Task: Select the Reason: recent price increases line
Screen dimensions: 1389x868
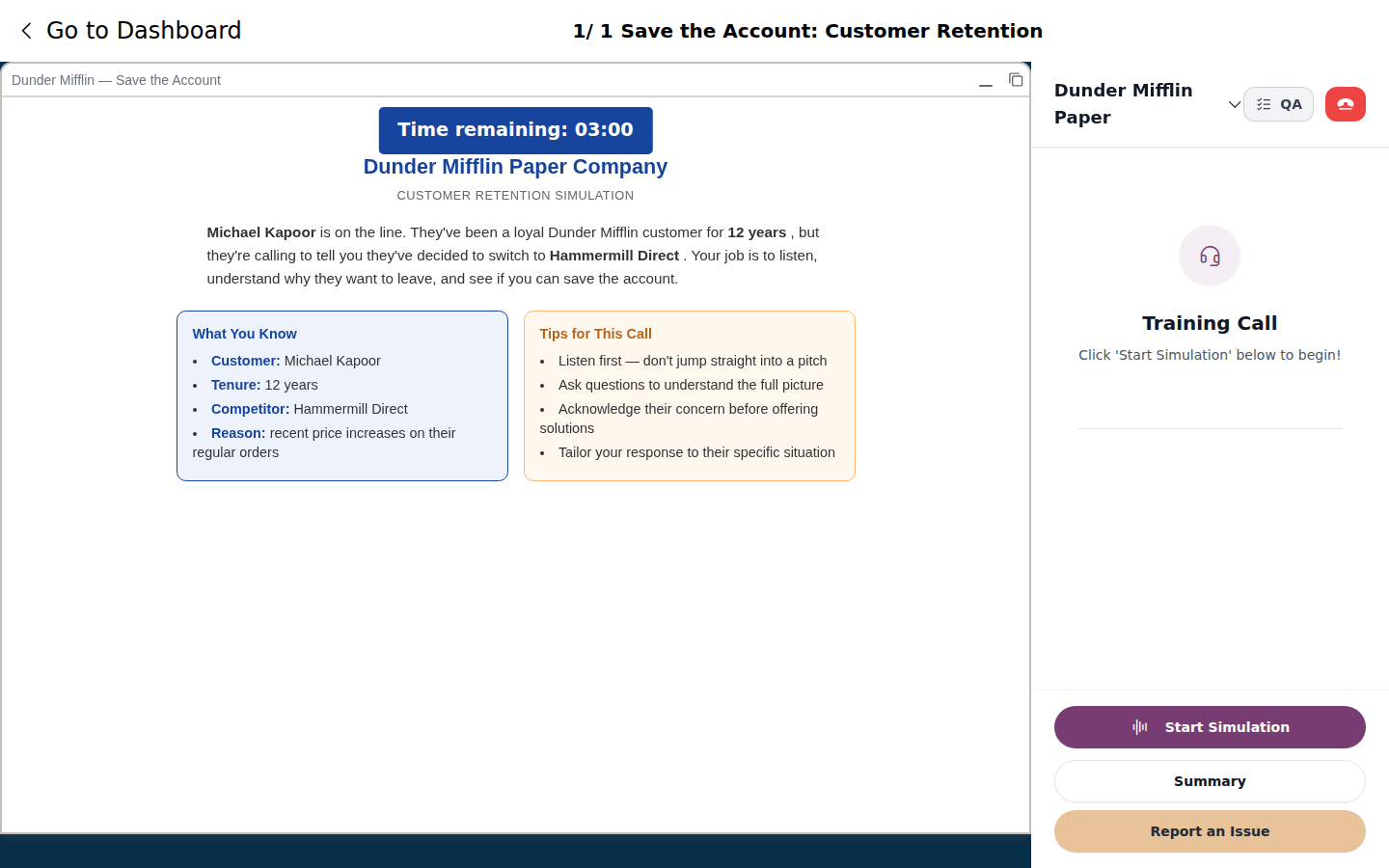Action: click(x=324, y=443)
